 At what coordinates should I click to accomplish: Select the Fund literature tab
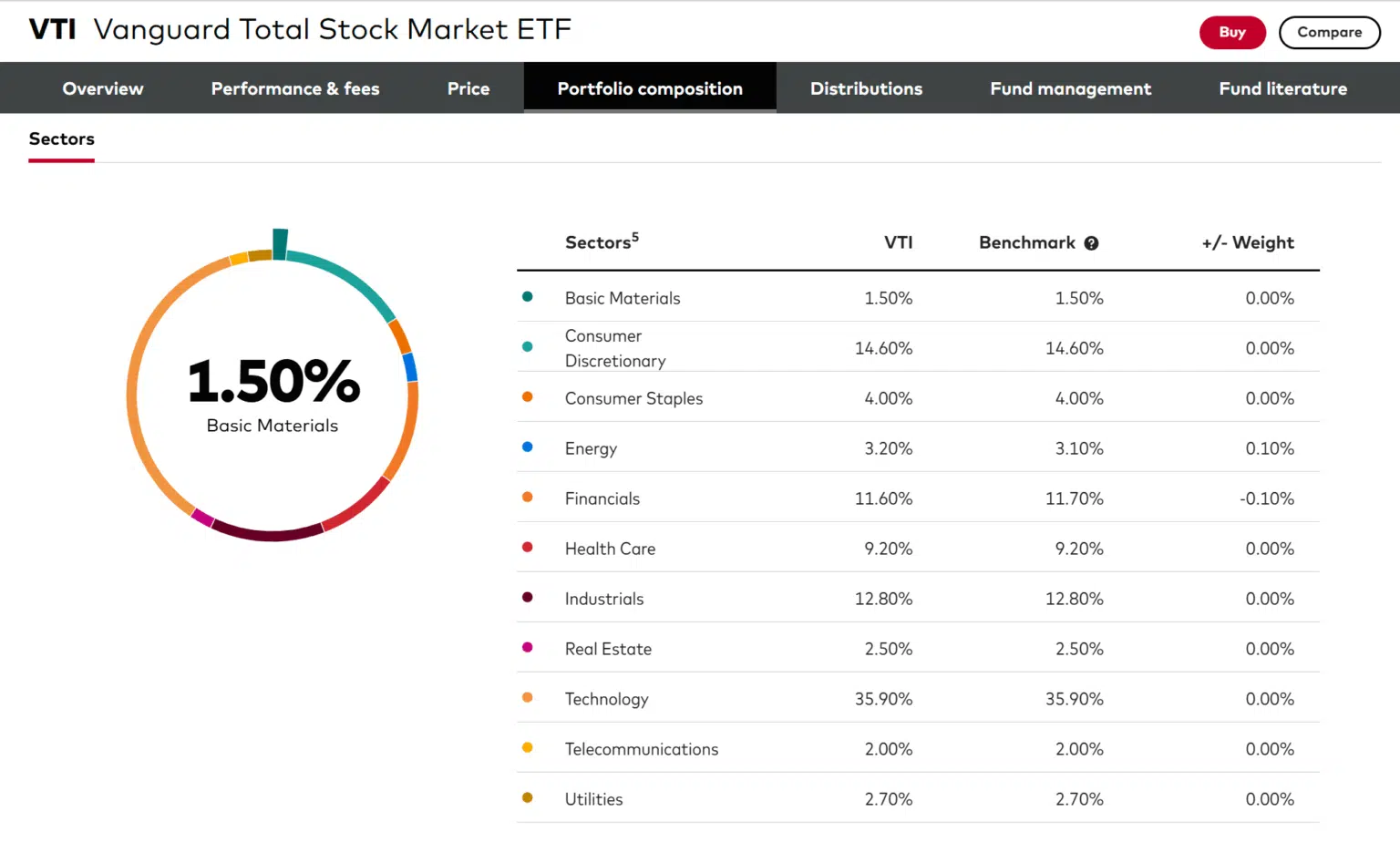click(1282, 88)
